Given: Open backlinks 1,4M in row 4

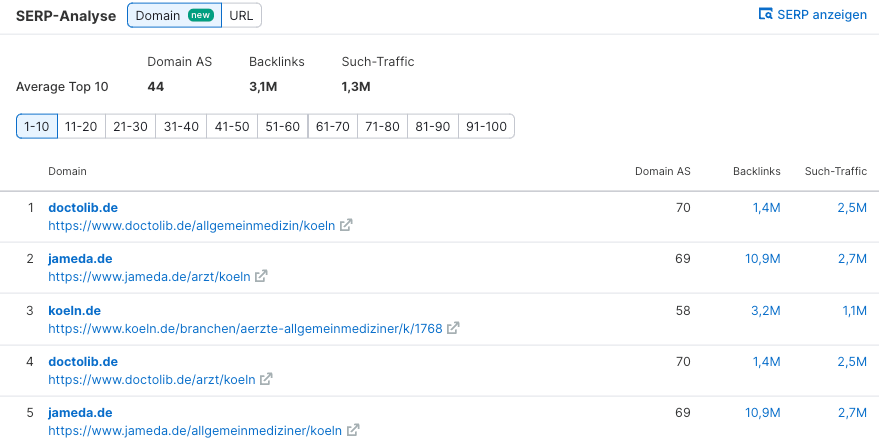Looking at the screenshot, I should click(x=766, y=361).
